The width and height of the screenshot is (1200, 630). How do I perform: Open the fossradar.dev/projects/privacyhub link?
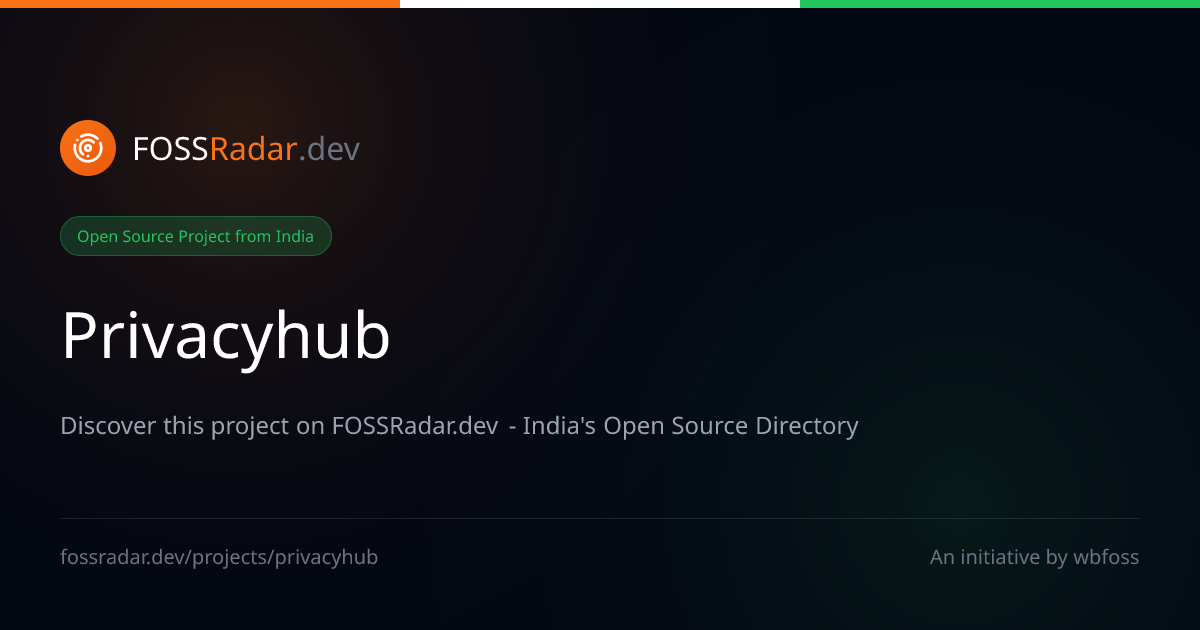point(219,557)
